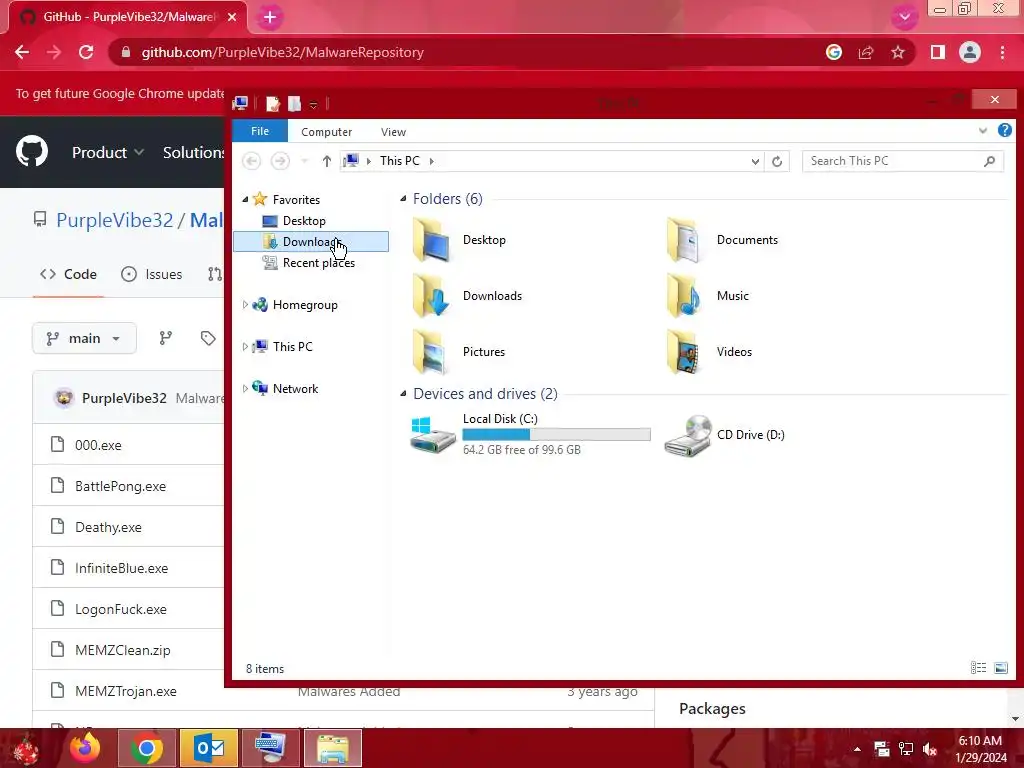Open the InfiniteBlue.exe file link
This screenshot has width=1024, height=768.
[121, 569]
